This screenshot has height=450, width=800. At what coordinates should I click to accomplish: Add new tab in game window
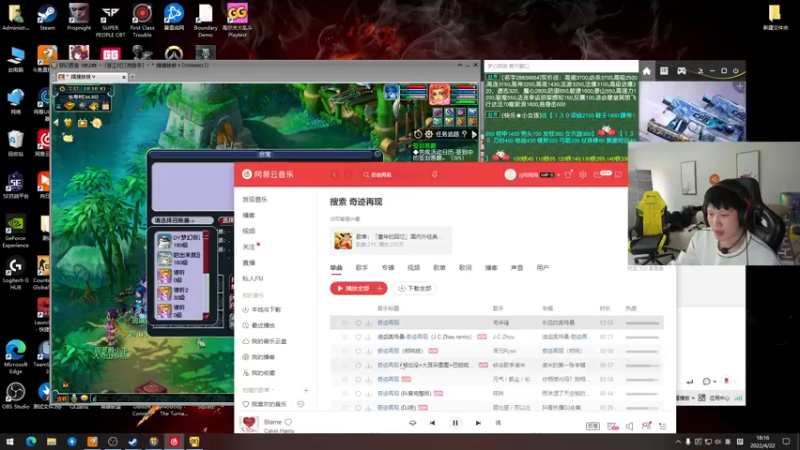[x=133, y=77]
